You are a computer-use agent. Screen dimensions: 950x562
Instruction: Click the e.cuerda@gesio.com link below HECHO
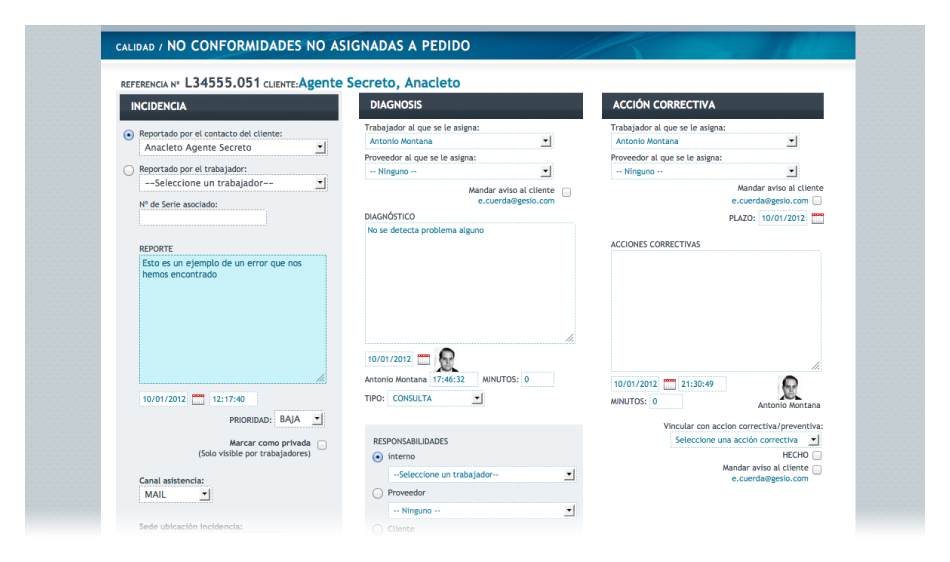(769, 478)
